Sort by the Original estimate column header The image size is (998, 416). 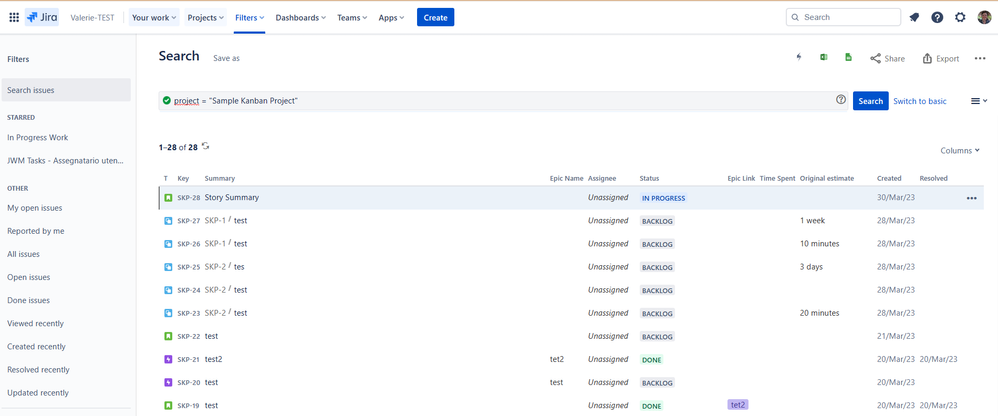pos(827,179)
